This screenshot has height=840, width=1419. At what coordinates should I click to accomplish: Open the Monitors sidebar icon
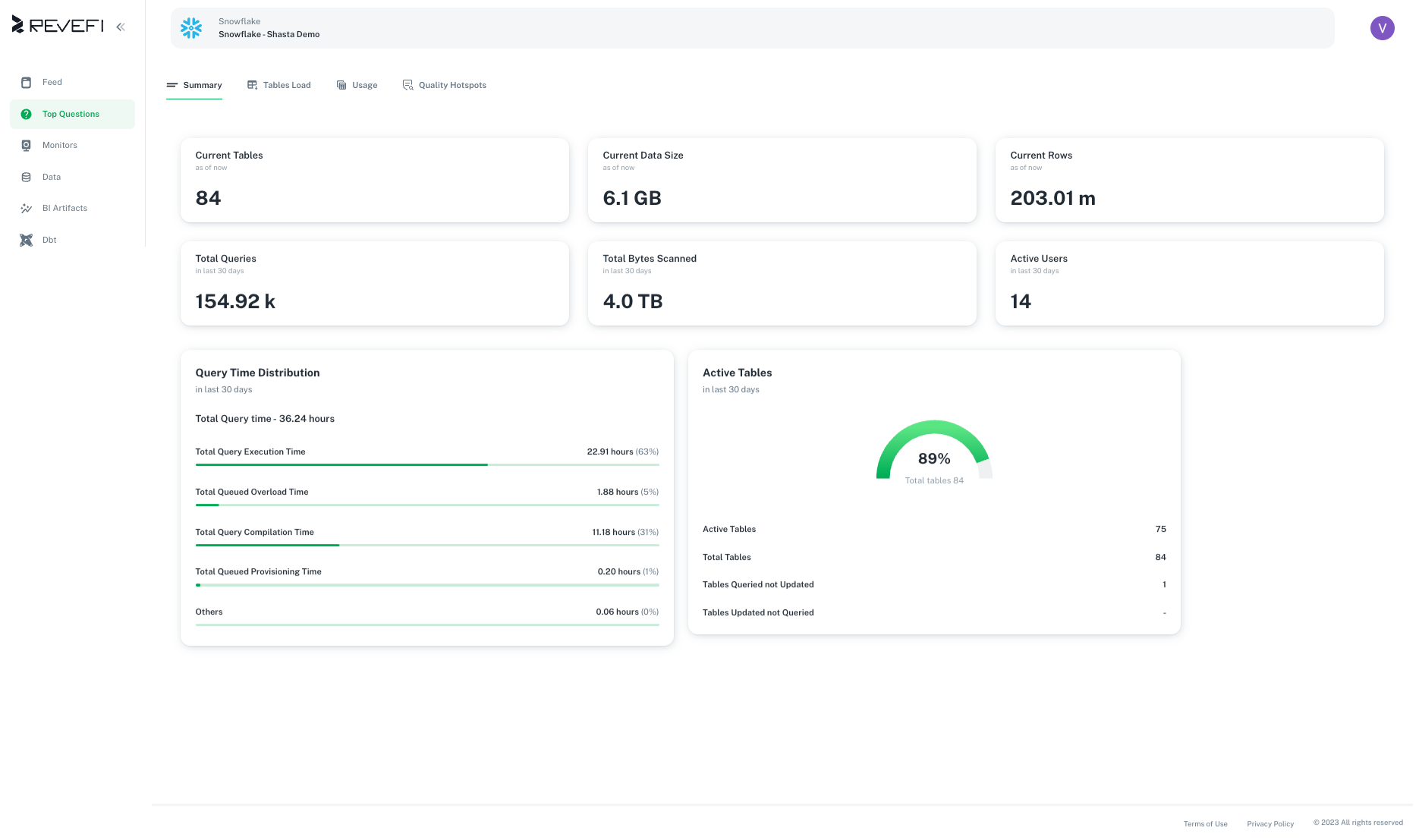[x=27, y=145]
